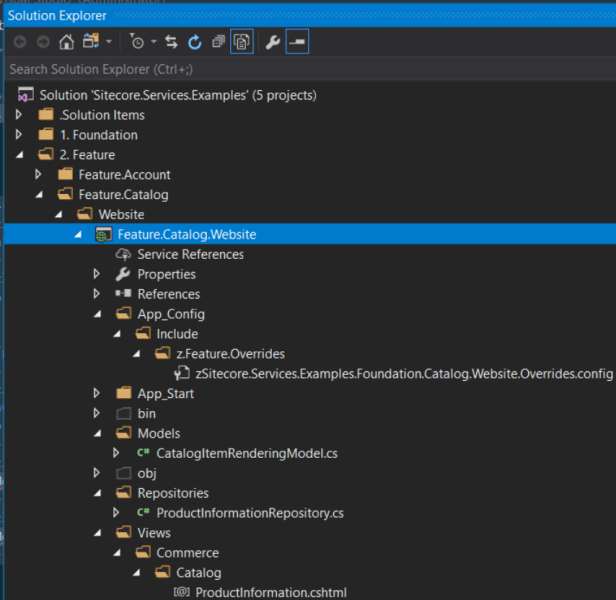Image resolution: width=616 pixels, height=600 pixels.
Task: Click the ProductInformation.cshtml Razor icon
Action: (x=182, y=592)
